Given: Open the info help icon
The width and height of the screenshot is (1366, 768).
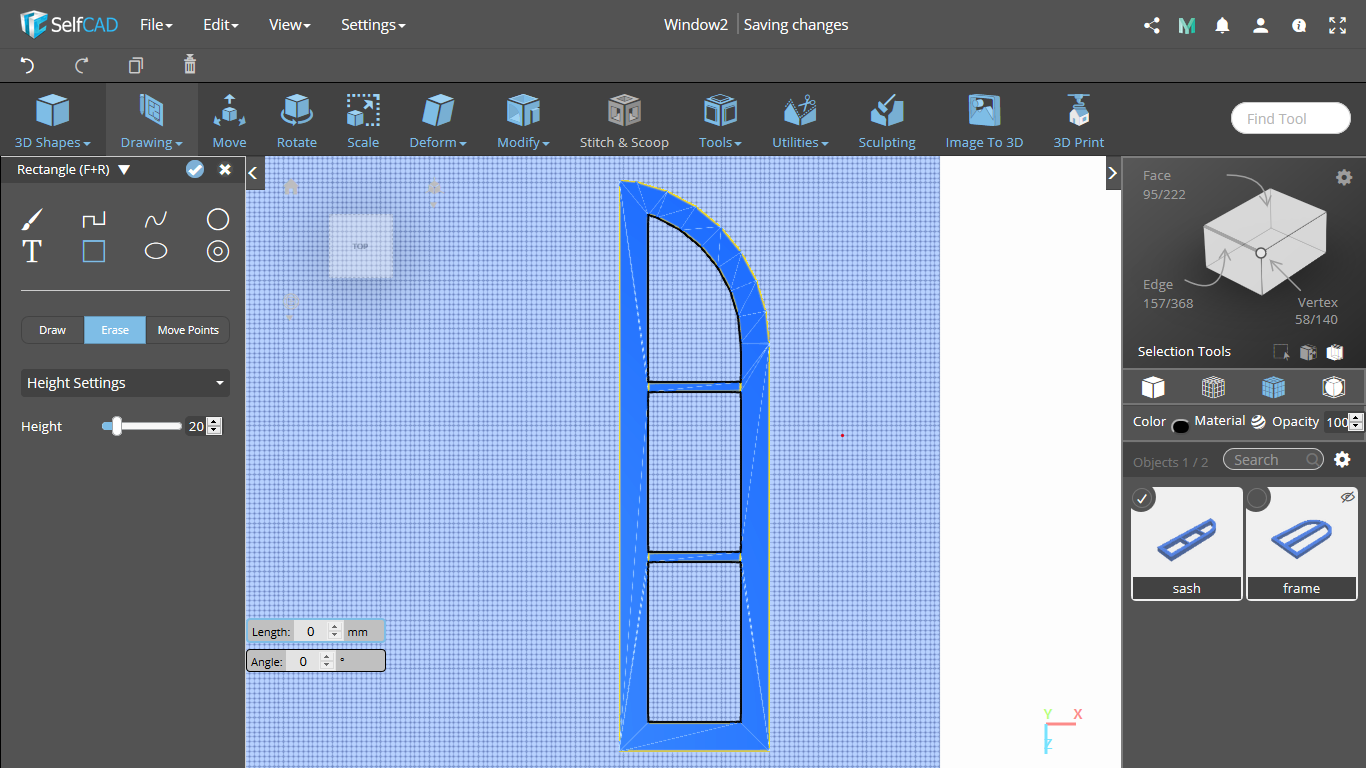Looking at the screenshot, I should tap(1299, 26).
